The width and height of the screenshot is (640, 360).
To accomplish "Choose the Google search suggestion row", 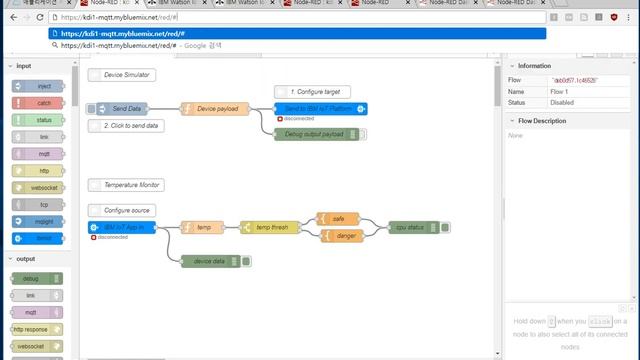I will pos(297,46).
